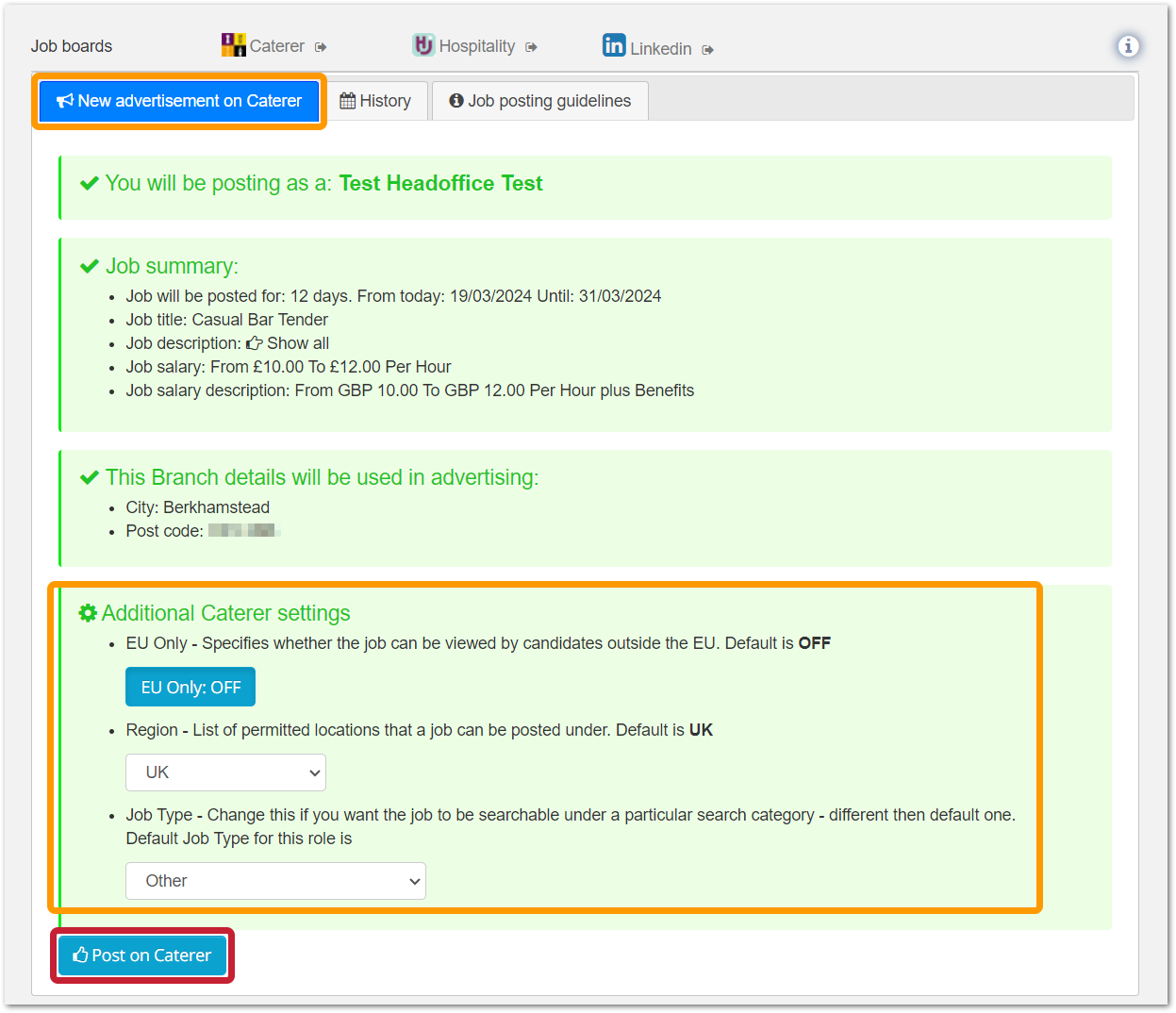Click the Caterer job board logo icon

[233, 45]
